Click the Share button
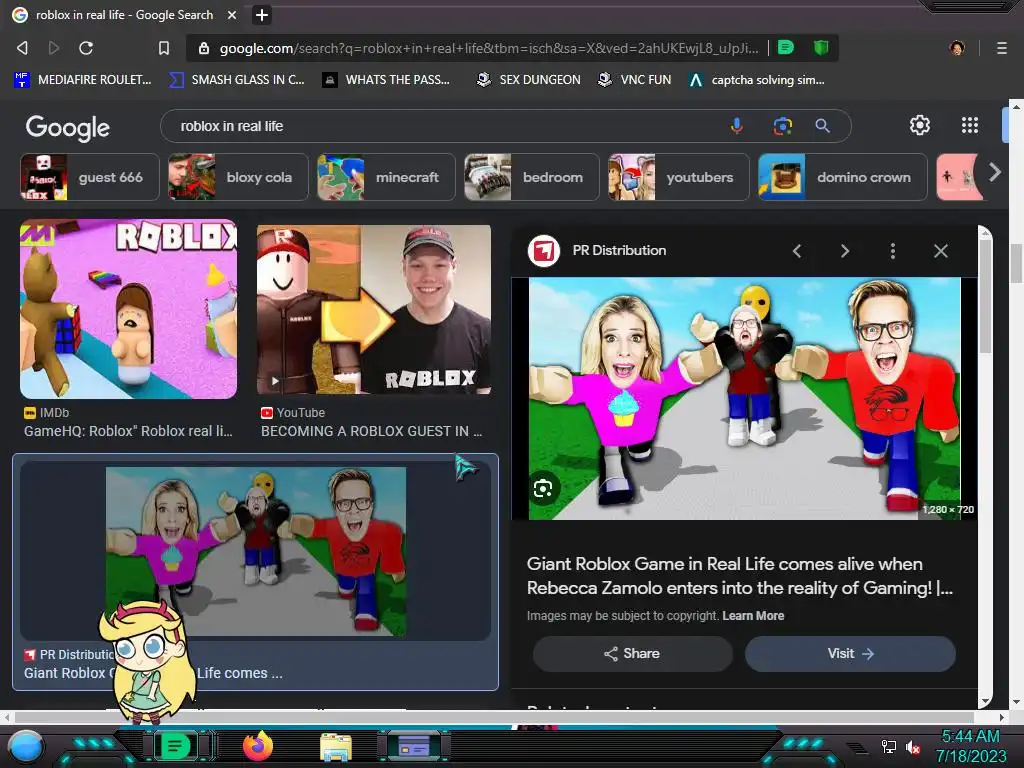Screen dimensions: 1024x768 click(x=632, y=654)
